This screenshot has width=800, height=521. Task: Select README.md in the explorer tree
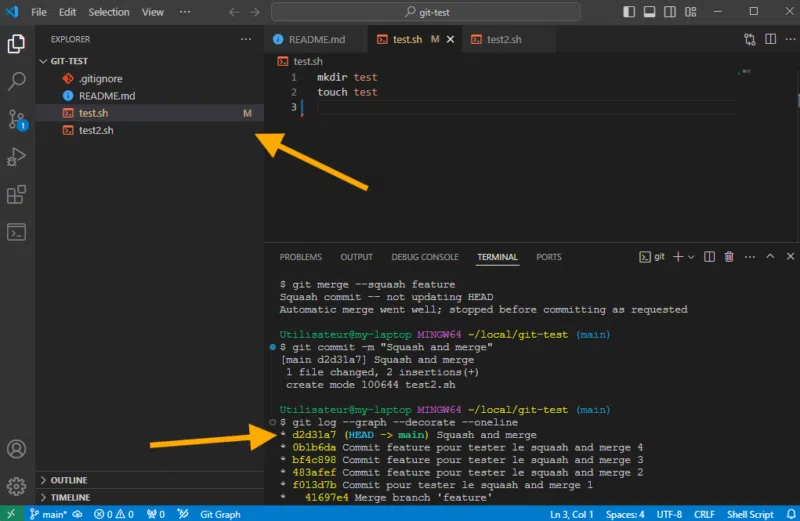pos(106,96)
